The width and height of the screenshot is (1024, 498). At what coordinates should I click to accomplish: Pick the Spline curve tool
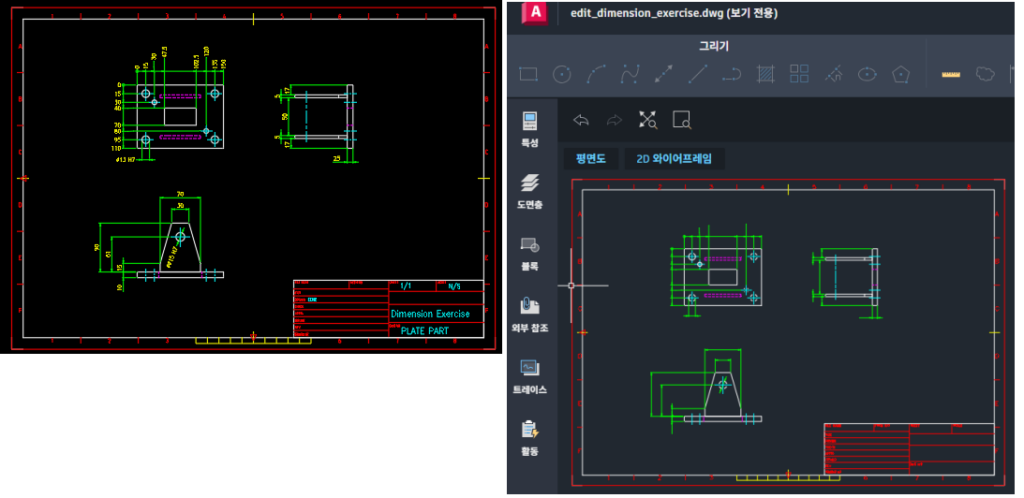pyautogui.click(x=629, y=74)
